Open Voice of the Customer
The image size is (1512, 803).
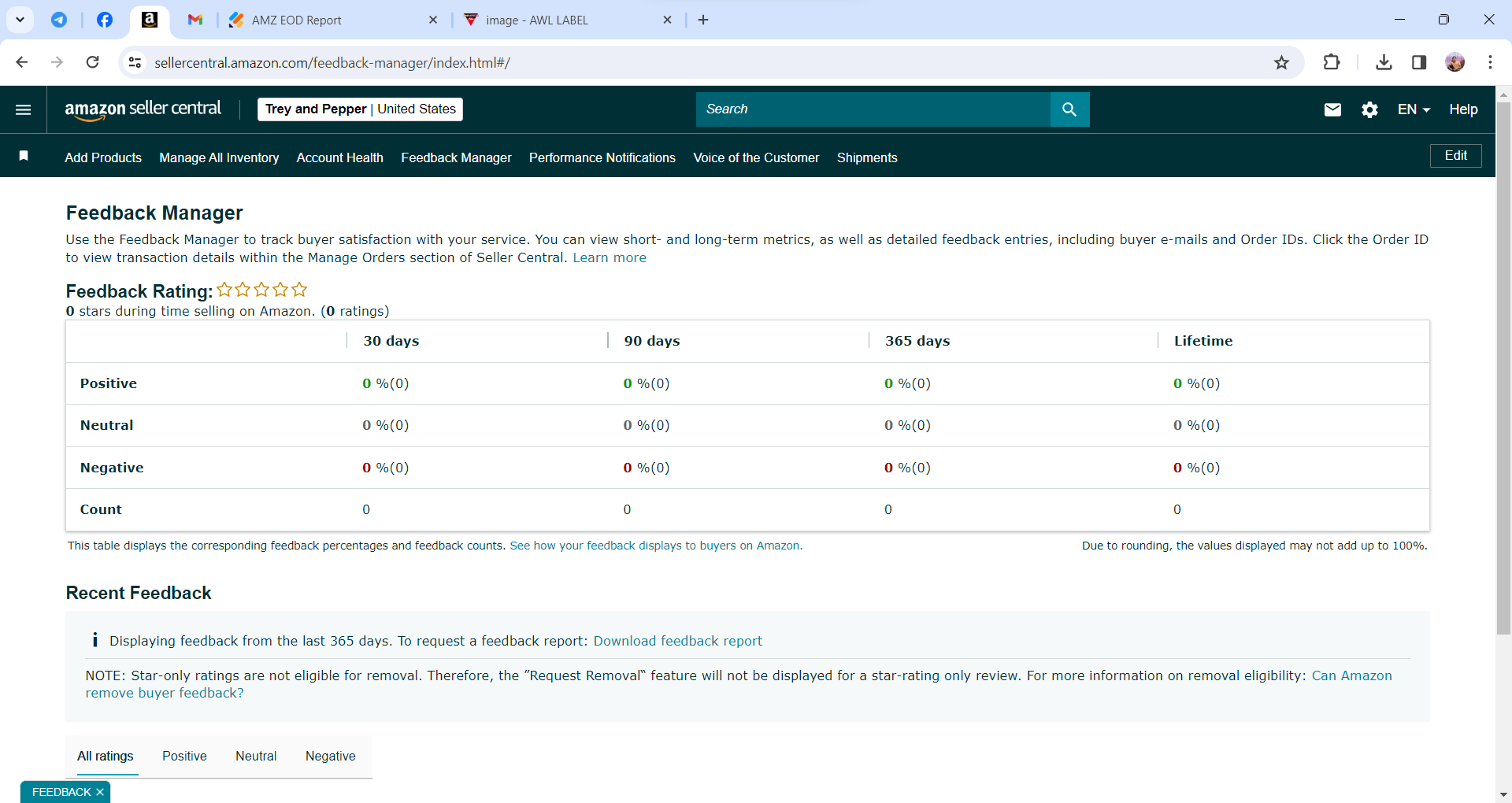point(756,157)
